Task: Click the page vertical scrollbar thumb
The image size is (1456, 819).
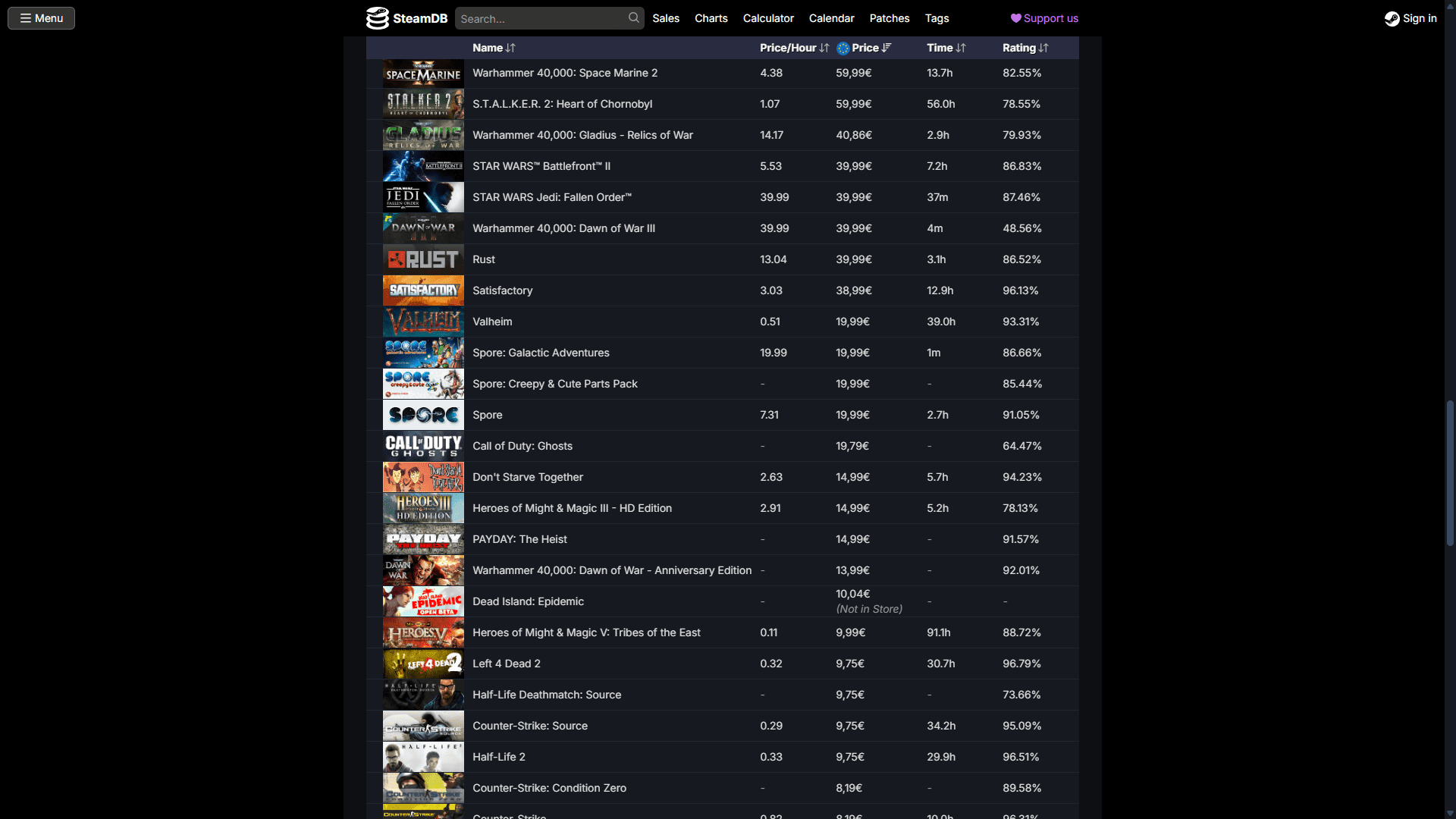Action: pos(1450,474)
